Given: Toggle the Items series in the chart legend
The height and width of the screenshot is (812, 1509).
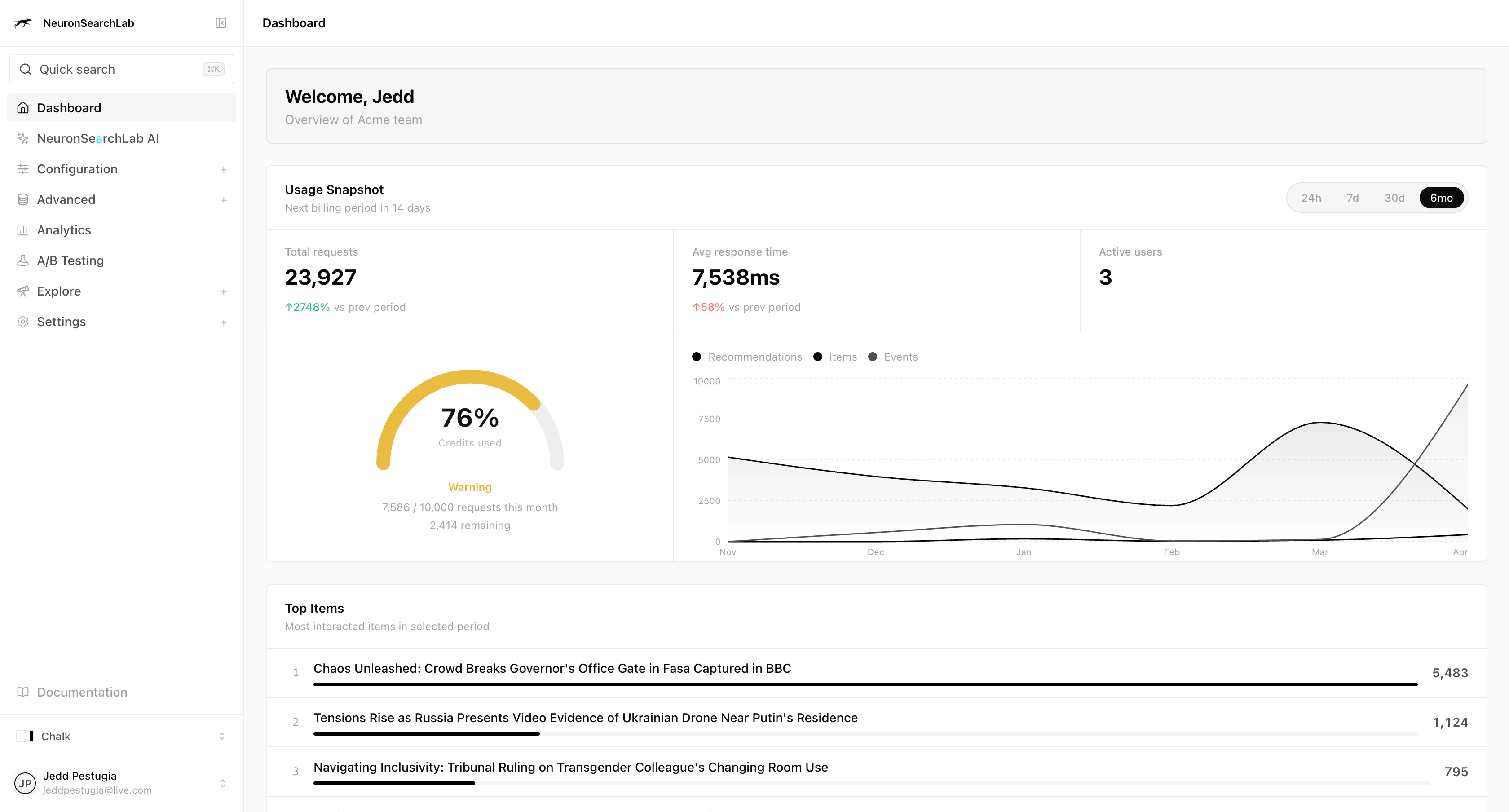Looking at the screenshot, I should point(835,357).
